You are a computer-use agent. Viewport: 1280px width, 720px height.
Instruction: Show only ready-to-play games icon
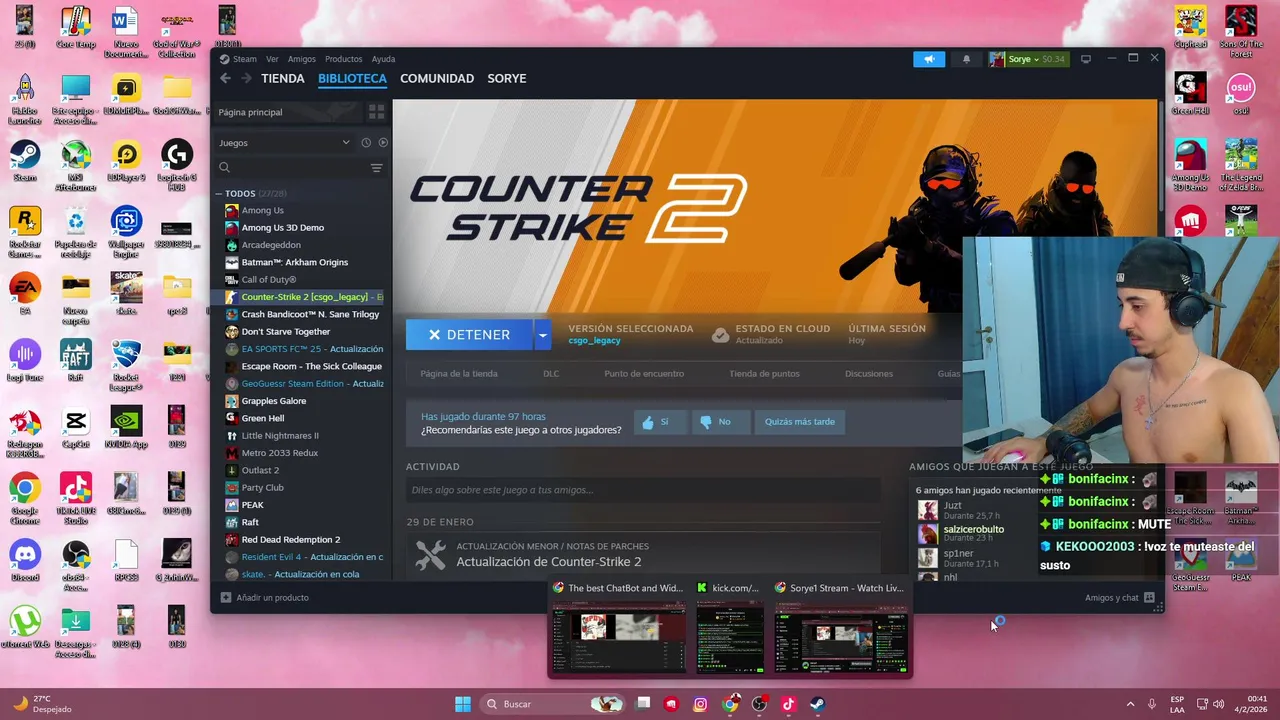382,143
